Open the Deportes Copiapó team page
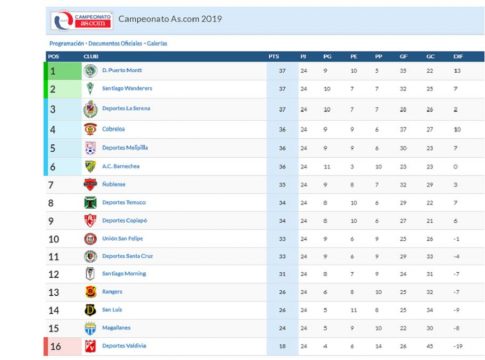This screenshot has height=360, width=485. (124, 220)
